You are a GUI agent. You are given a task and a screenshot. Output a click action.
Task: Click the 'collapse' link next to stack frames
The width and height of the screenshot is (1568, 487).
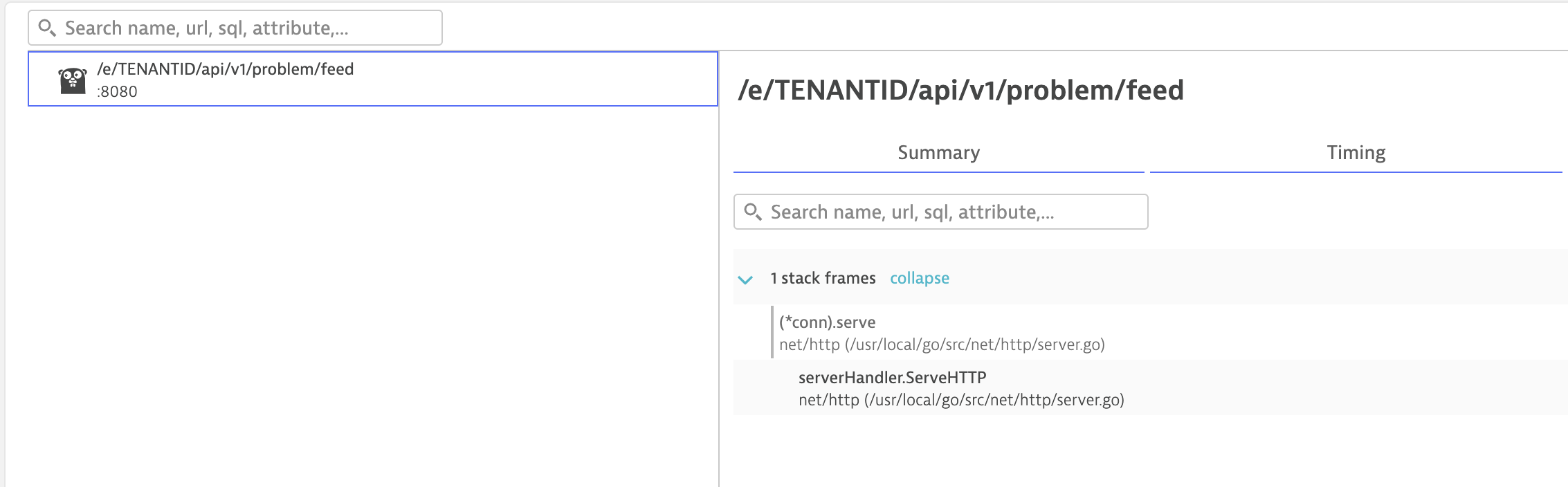[x=919, y=278]
